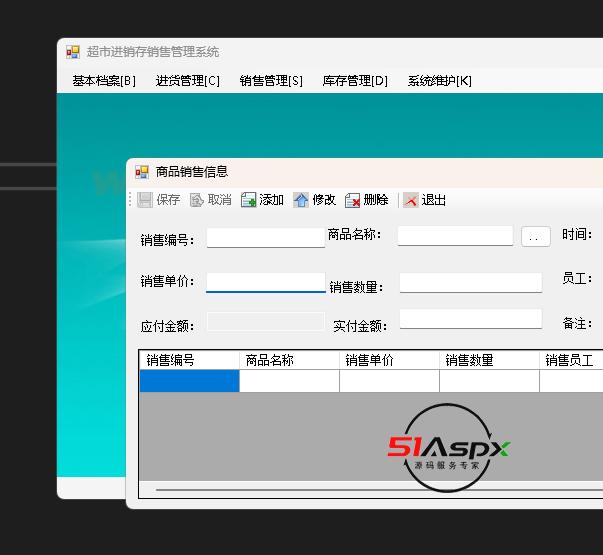
Task: Click the 删除 delete toolbar button
Action: point(366,200)
